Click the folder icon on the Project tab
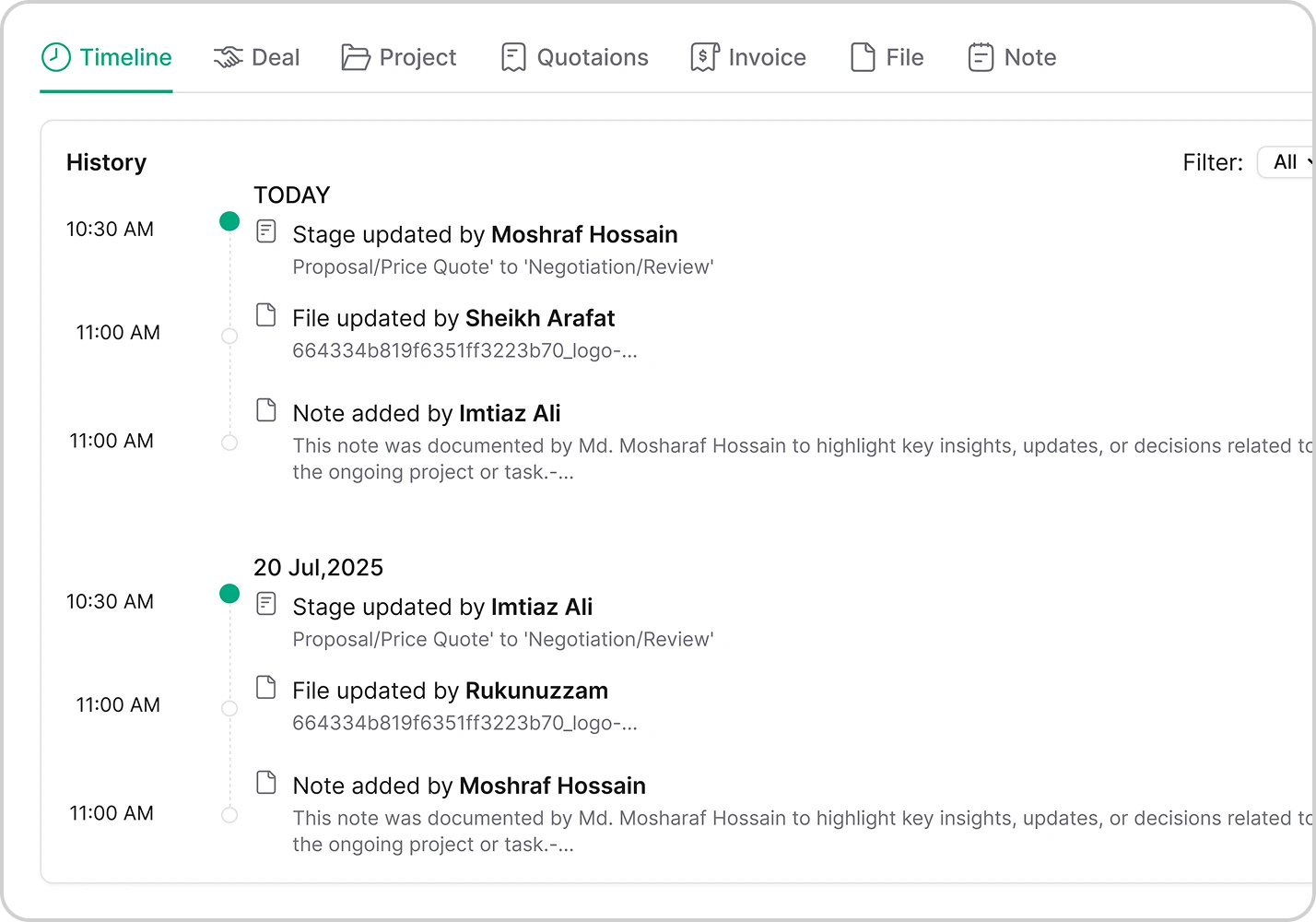This screenshot has height=922, width=1316. coord(357,57)
